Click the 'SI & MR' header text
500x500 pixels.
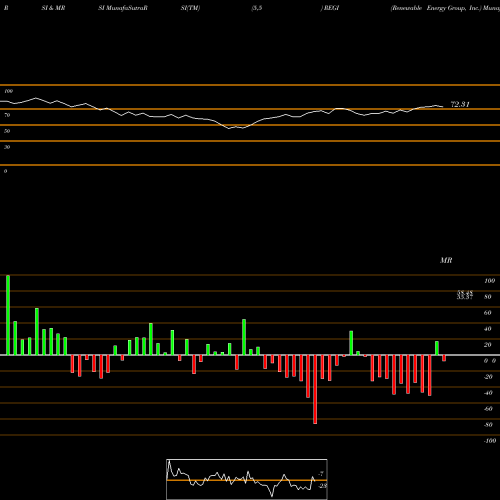point(53,8)
